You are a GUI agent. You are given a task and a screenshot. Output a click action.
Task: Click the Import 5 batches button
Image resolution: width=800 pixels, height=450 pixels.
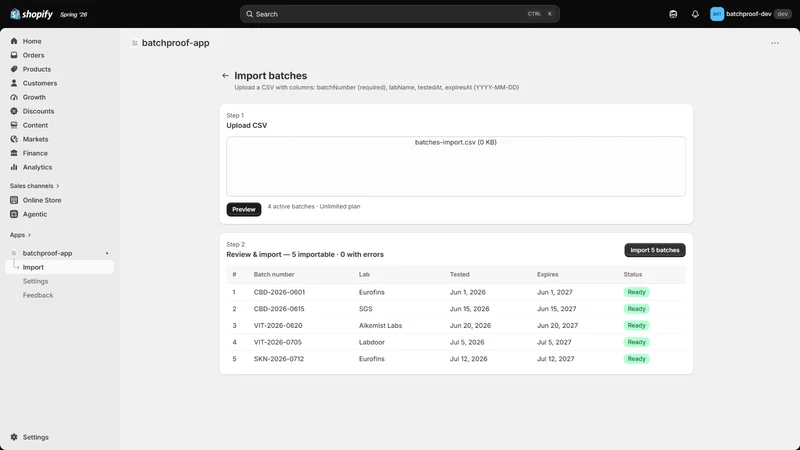click(655, 250)
